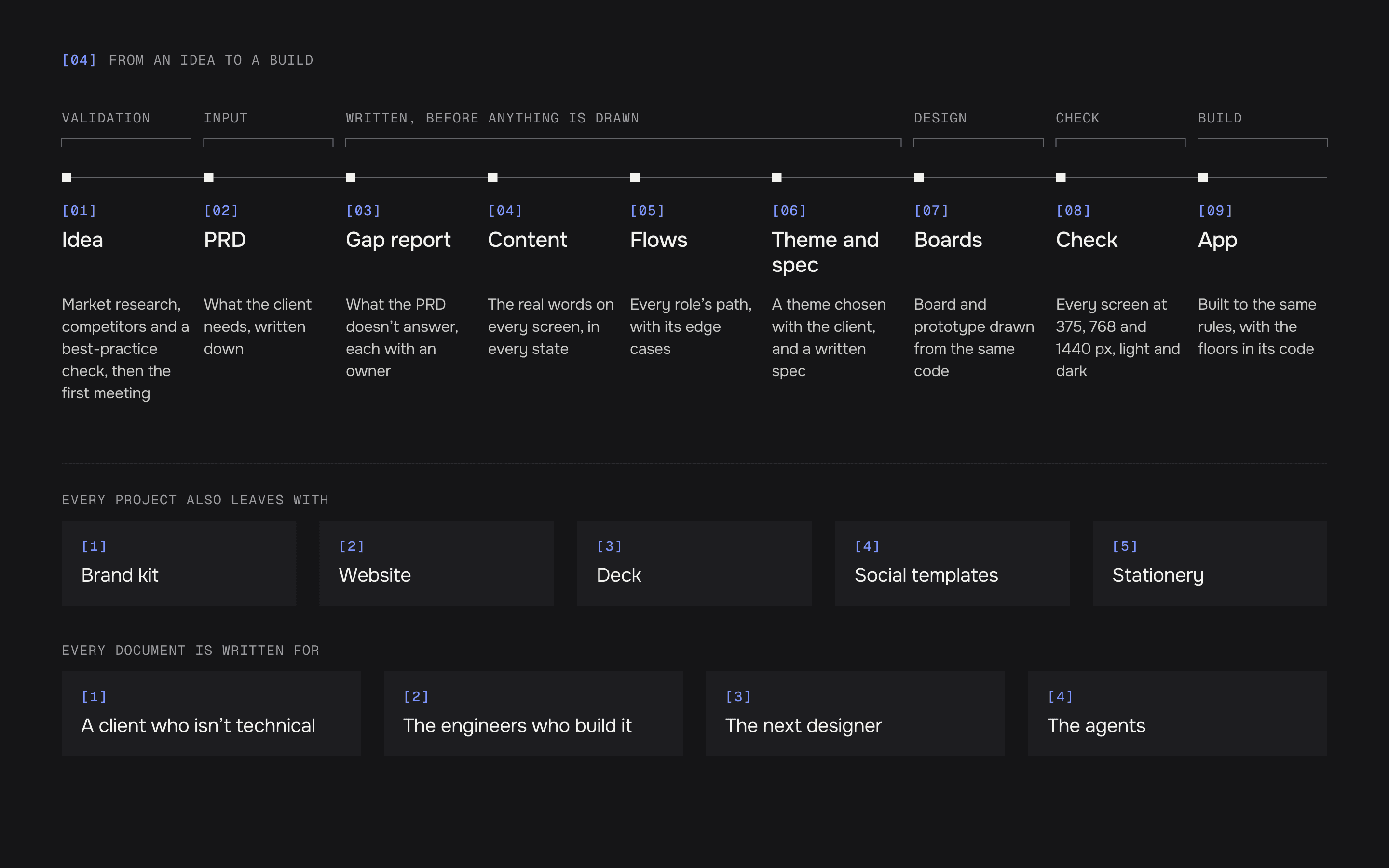The width and height of the screenshot is (1389, 868).
Task: Select 'The agents' card
Action: (1178, 714)
